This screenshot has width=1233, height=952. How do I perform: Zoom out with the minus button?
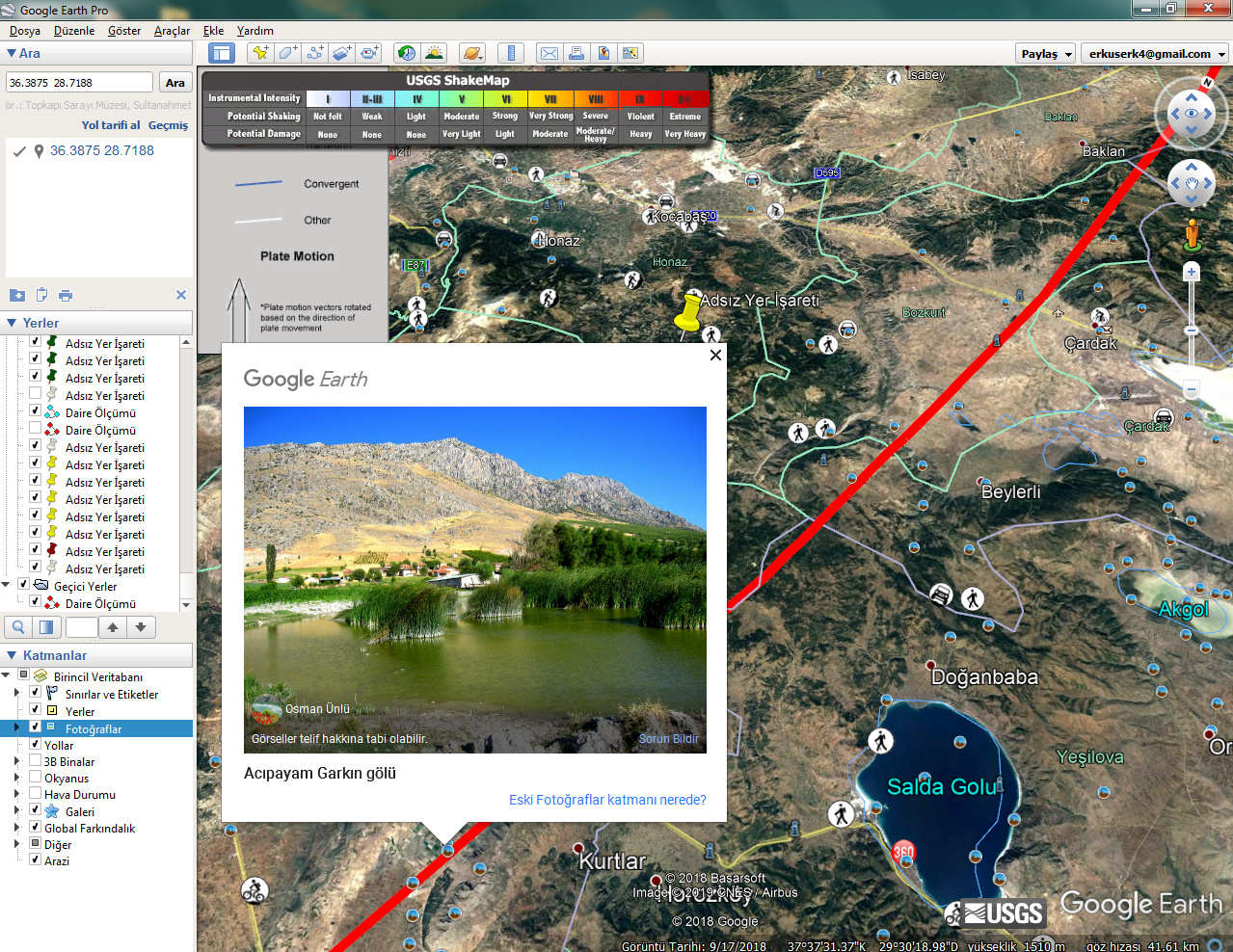pyautogui.click(x=1192, y=389)
